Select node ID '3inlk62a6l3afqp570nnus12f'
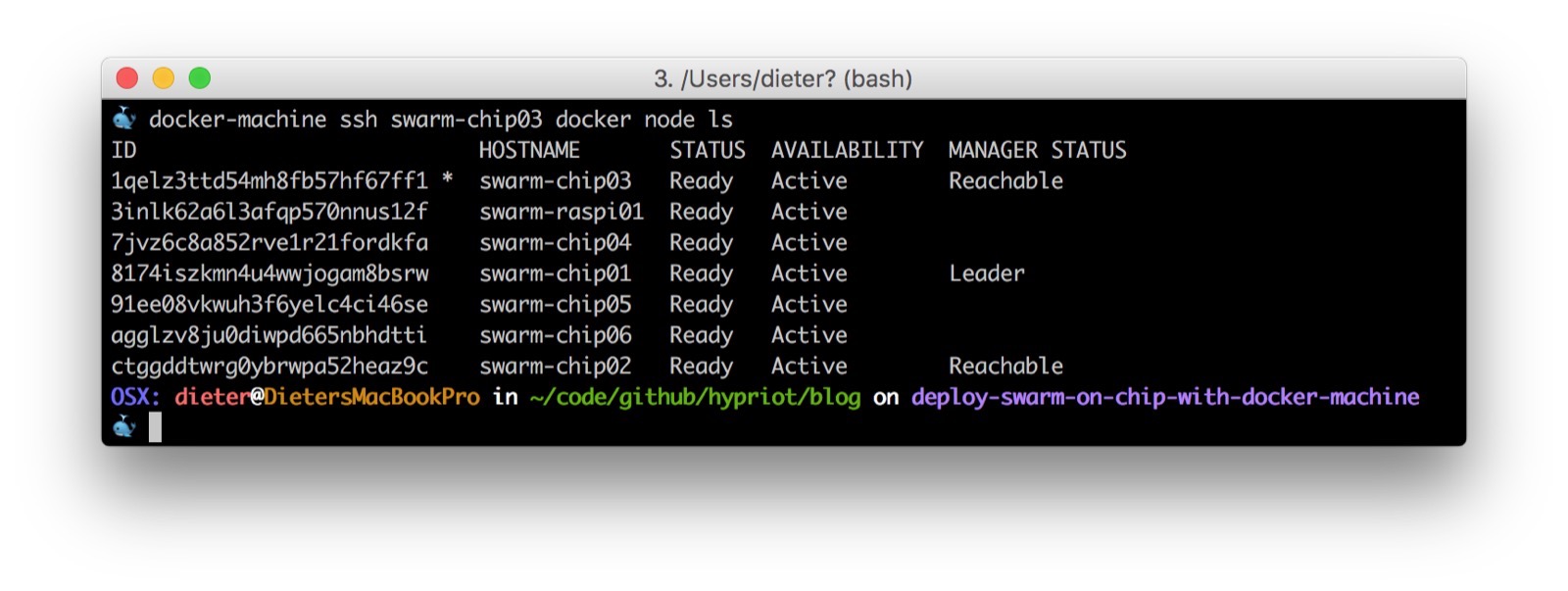1568x591 pixels. click(x=269, y=212)
